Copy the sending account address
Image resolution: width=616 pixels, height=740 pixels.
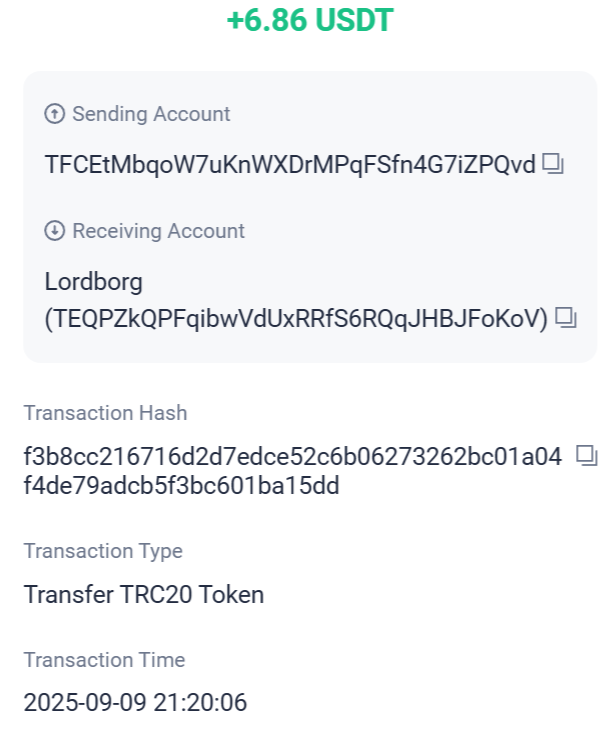(553, 164)
